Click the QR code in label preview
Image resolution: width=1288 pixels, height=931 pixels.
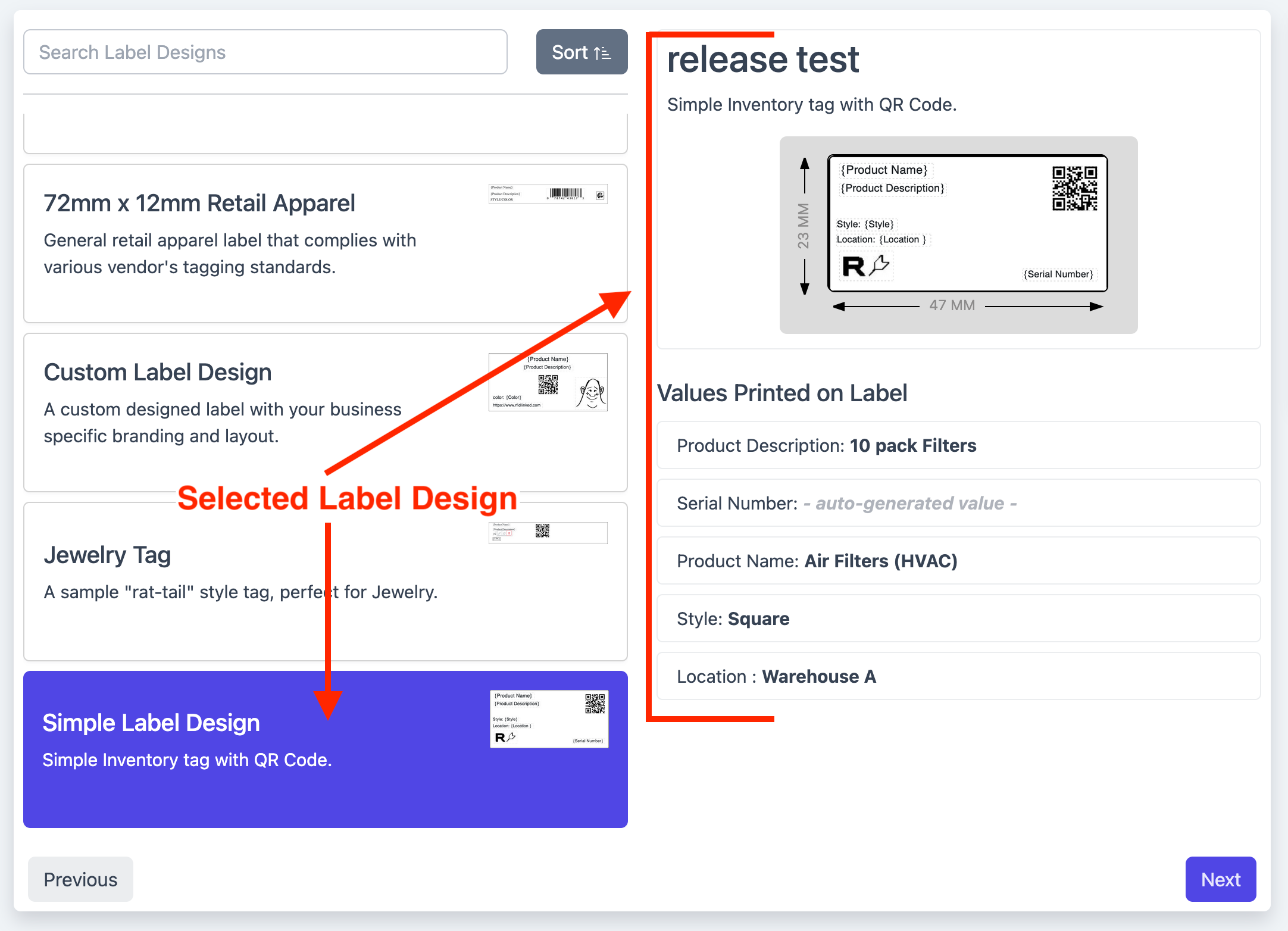pos(1074,188)
